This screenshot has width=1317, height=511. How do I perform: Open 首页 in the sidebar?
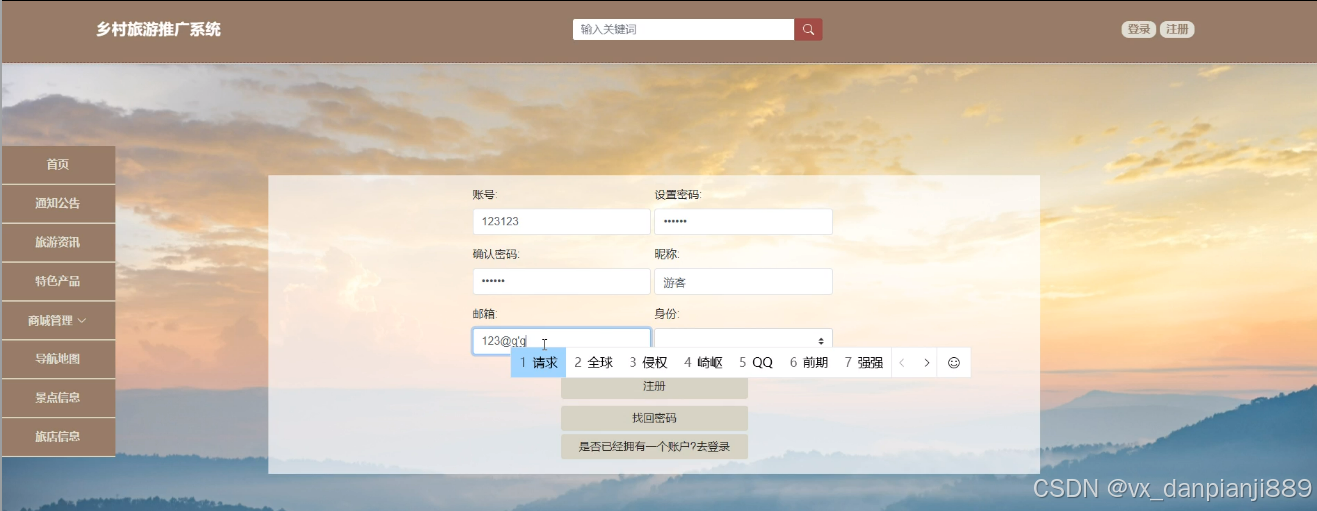tap(58, 165)
